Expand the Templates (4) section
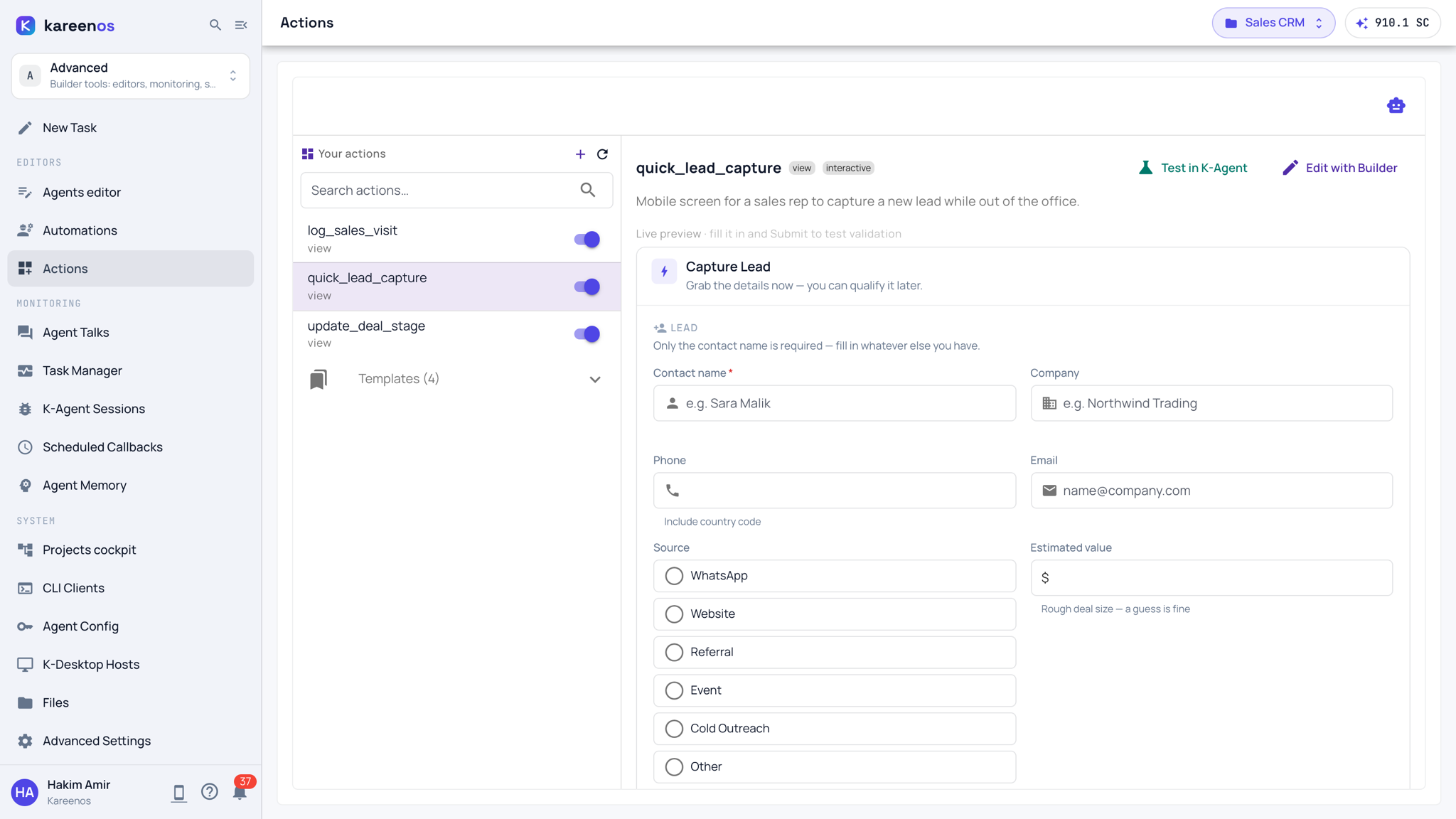 coord(456,379)
